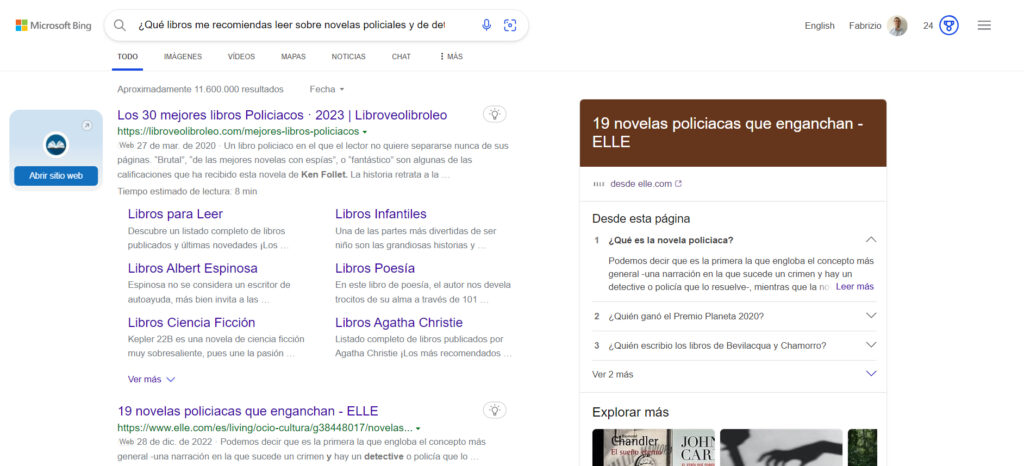Open the Chandler book cover thumbnail
The image size is (1024, 466).
pos(651,447)
